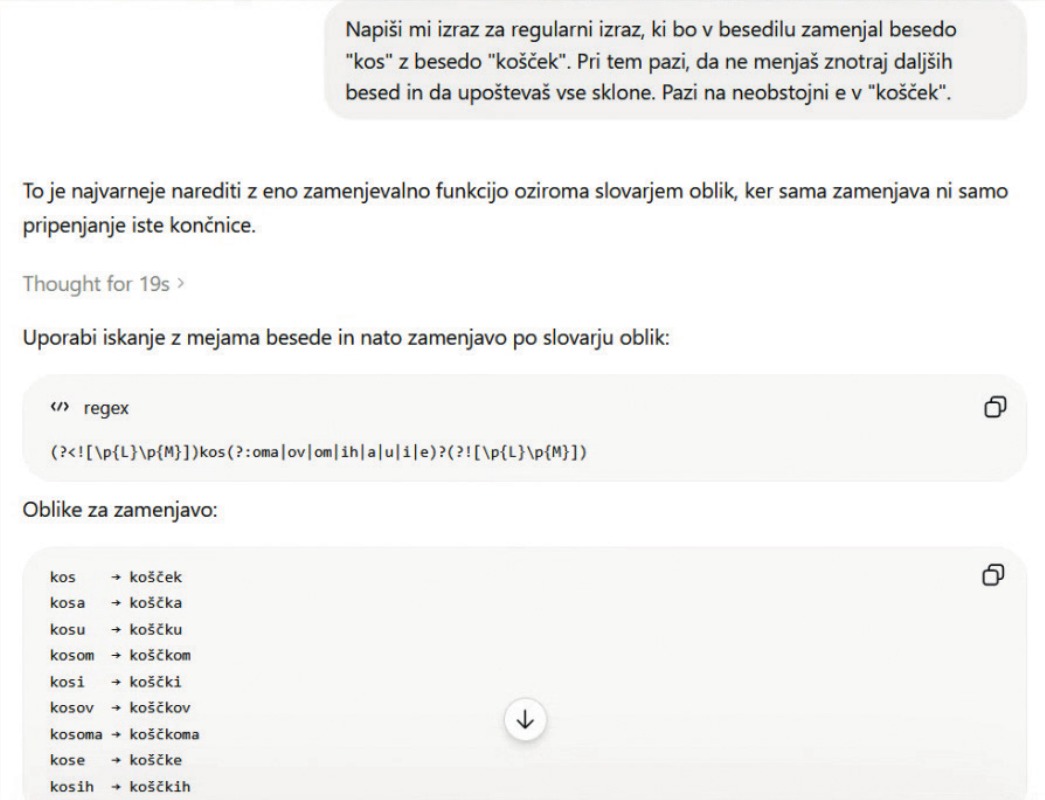Jump to bottom with down-arrow button
Viewport: 1045px width, 800px height.
[x=525, y=720]
